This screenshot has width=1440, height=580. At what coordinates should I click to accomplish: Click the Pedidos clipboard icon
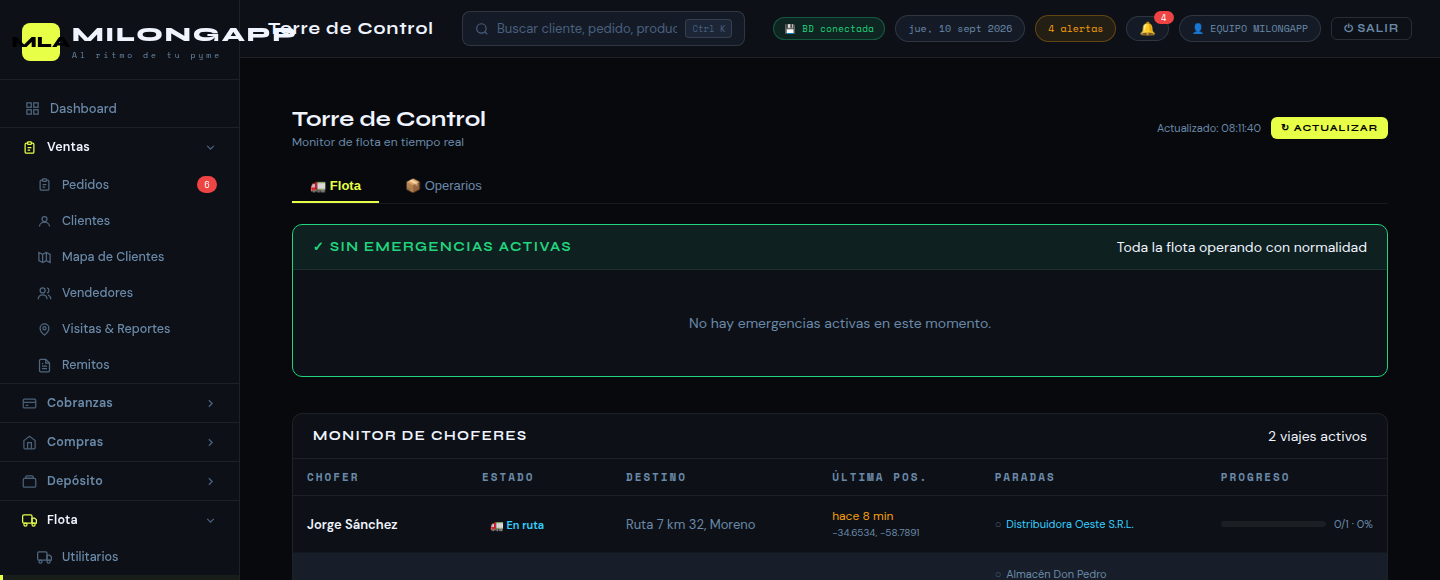[44, 185]
